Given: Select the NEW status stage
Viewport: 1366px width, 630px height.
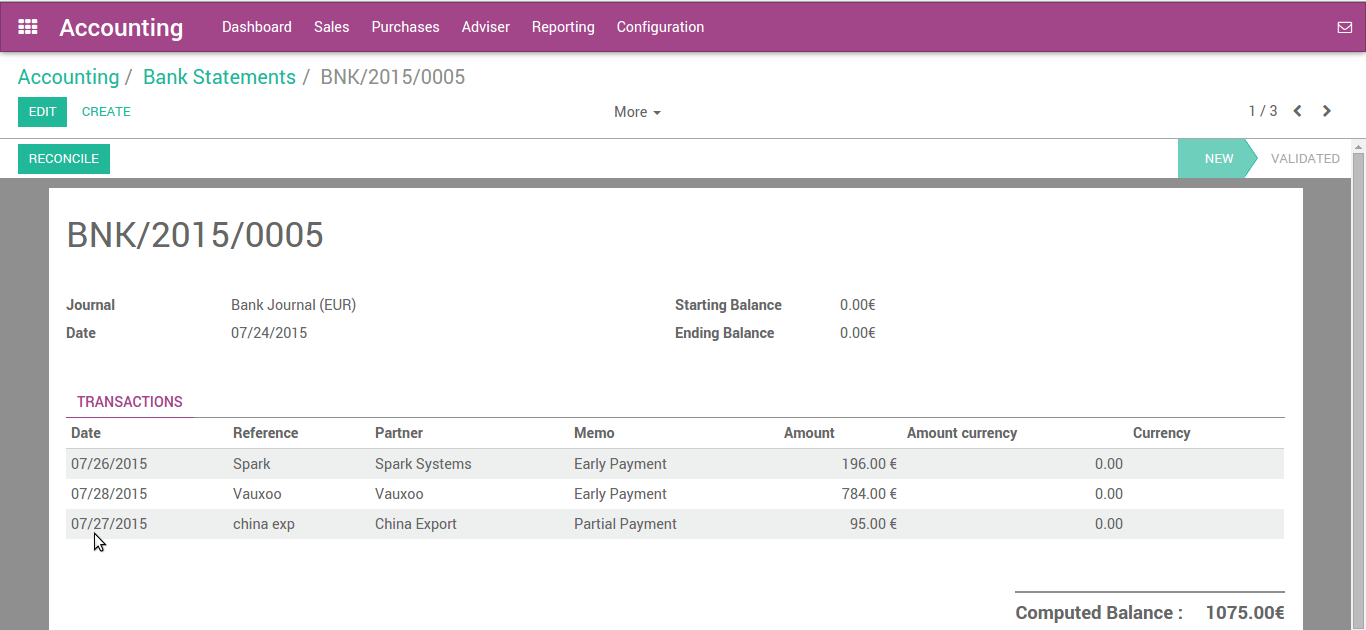Looking at the screenshot, I should click(1218, 158).
